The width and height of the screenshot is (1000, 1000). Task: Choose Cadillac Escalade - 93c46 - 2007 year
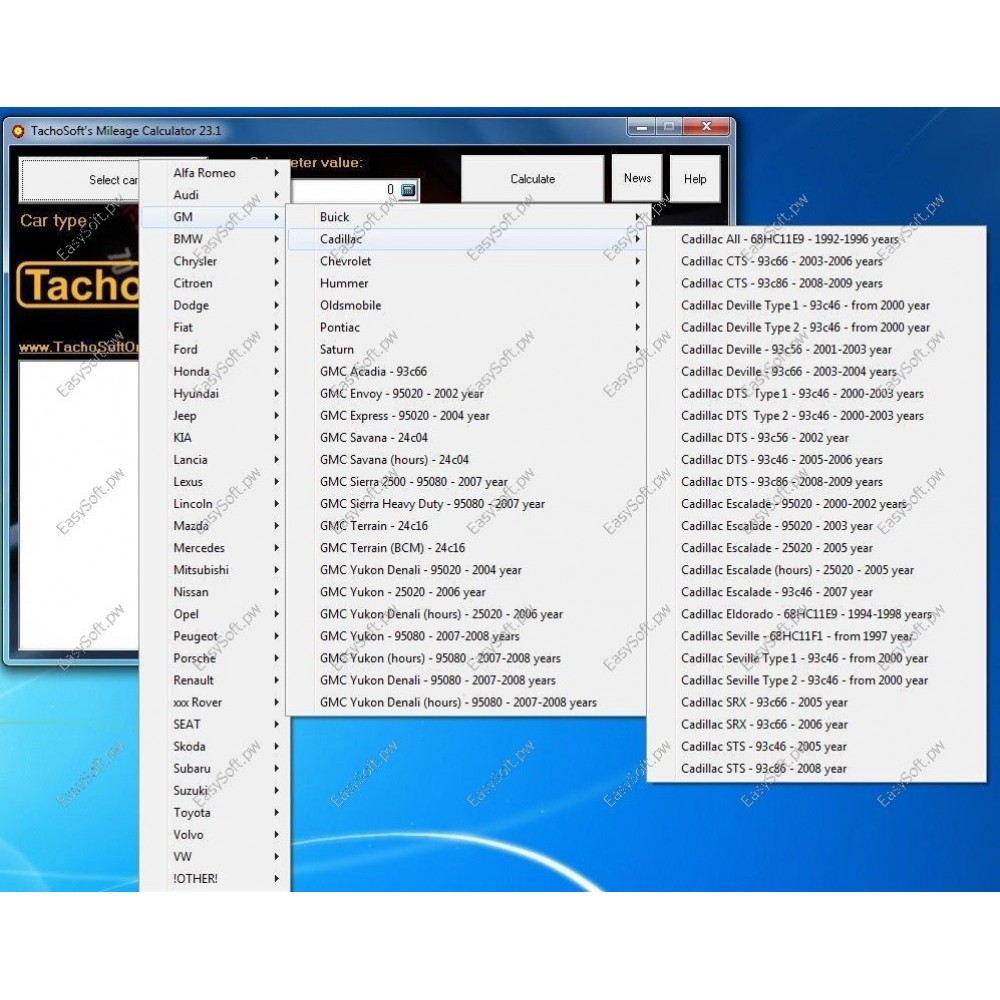816,592
